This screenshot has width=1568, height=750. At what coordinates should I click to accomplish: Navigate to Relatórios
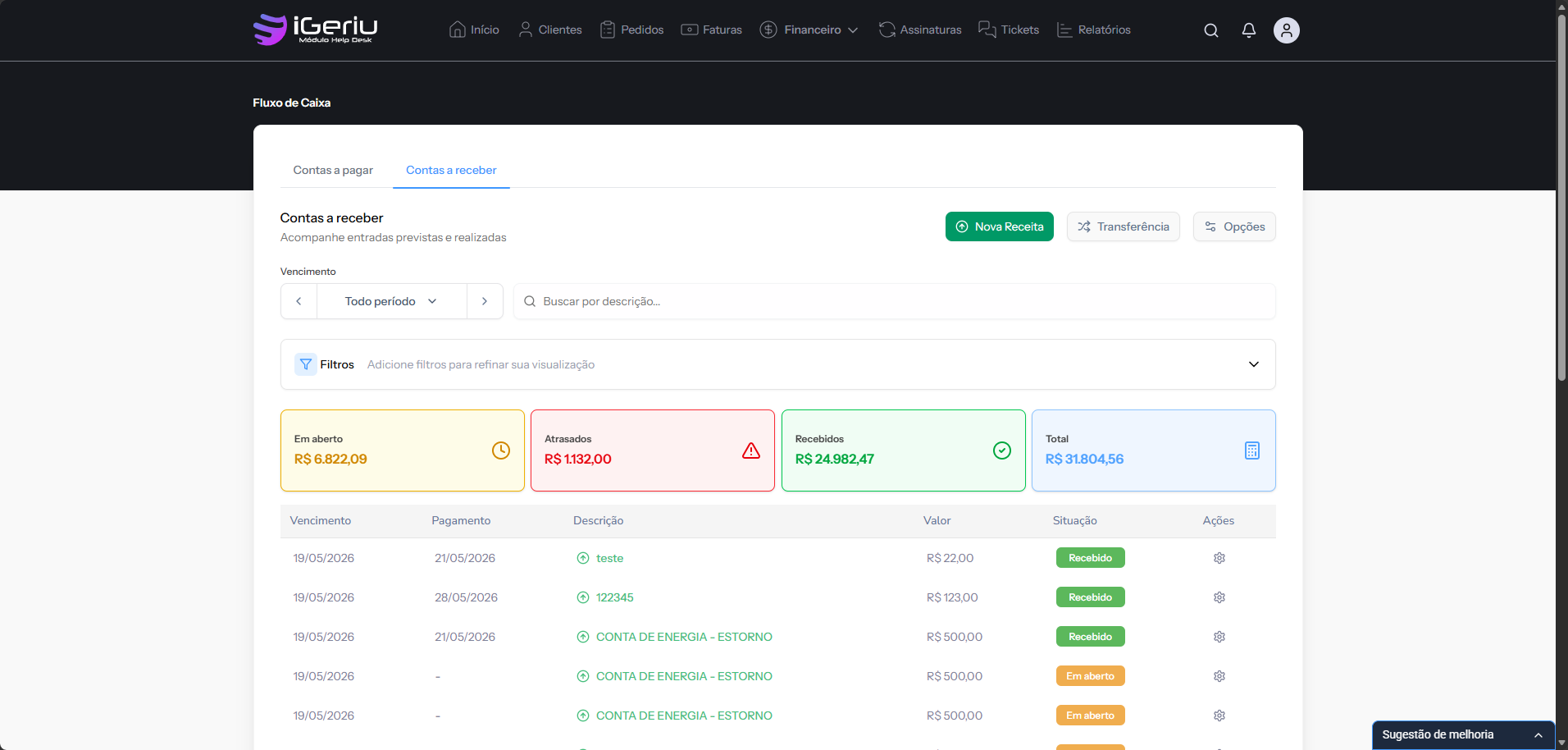tap(1093, 30)
